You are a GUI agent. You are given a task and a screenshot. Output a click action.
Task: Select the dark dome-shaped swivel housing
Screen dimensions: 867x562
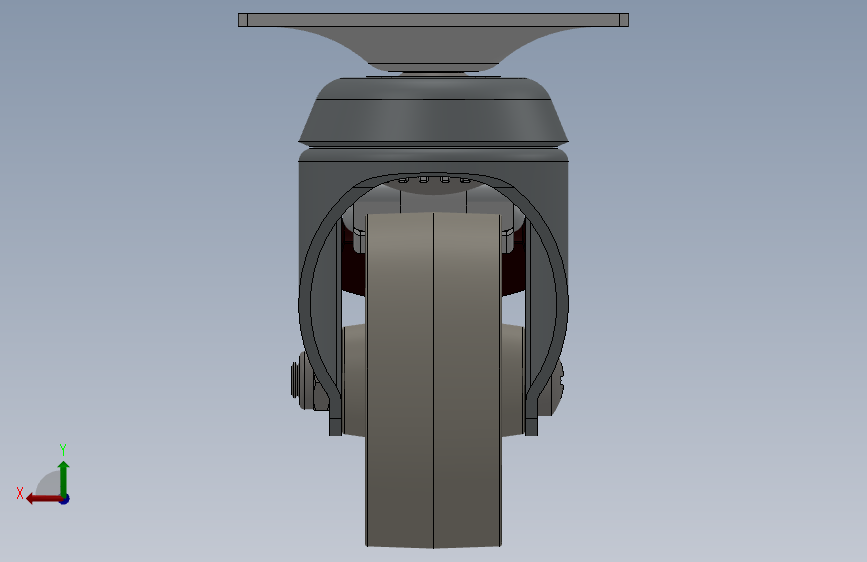tap(434, 113)
